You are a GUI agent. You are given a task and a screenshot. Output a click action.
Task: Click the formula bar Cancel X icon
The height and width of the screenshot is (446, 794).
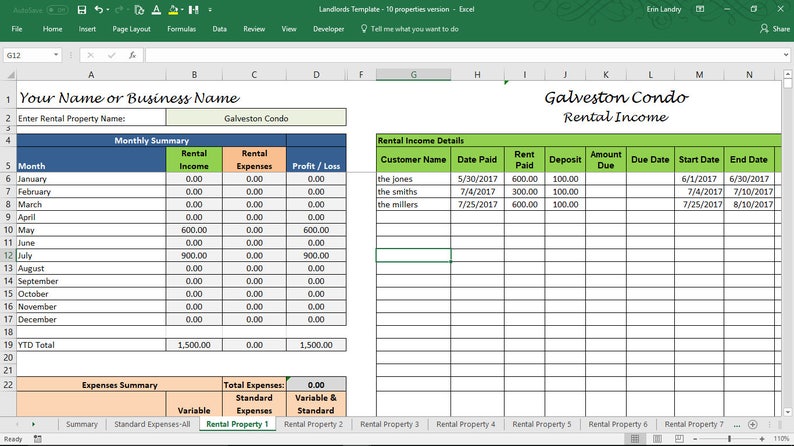tap(91, 55)
